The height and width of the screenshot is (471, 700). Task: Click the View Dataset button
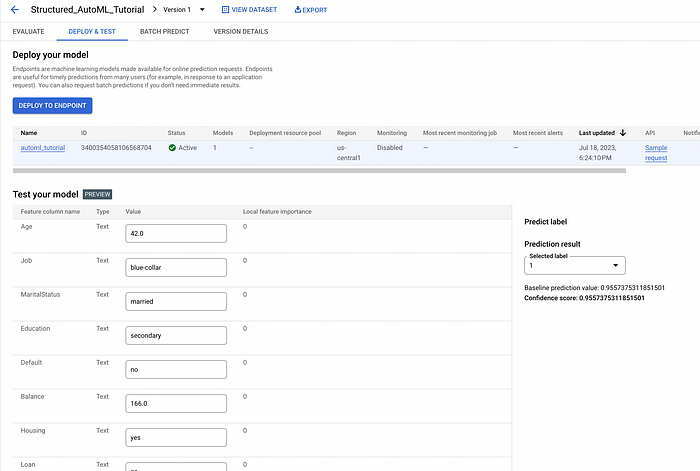[x=250, y=9]
